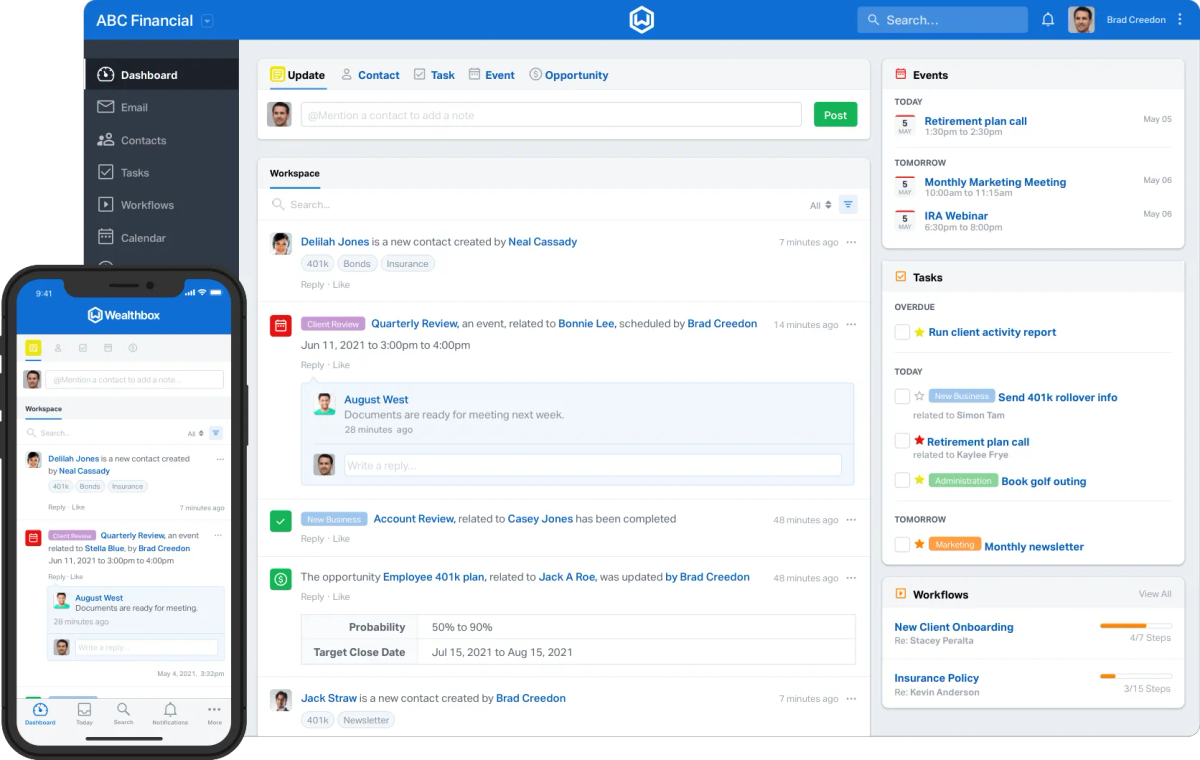Open the Quarterly Review event link
The width and height of the screenshot is (1200, 760).
[x=414, y=324]
